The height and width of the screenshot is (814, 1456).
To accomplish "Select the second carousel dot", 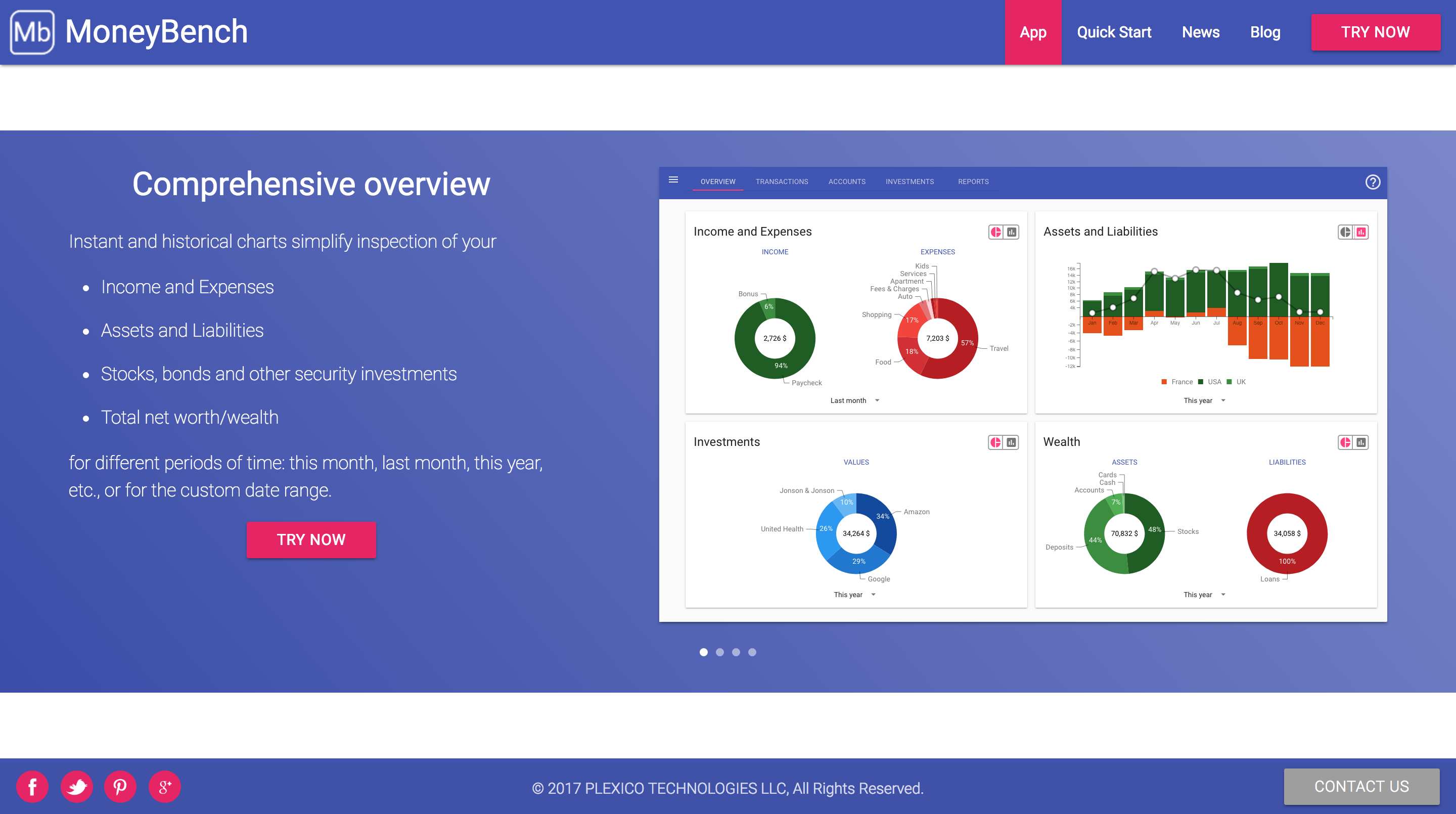I will point(720,652).
